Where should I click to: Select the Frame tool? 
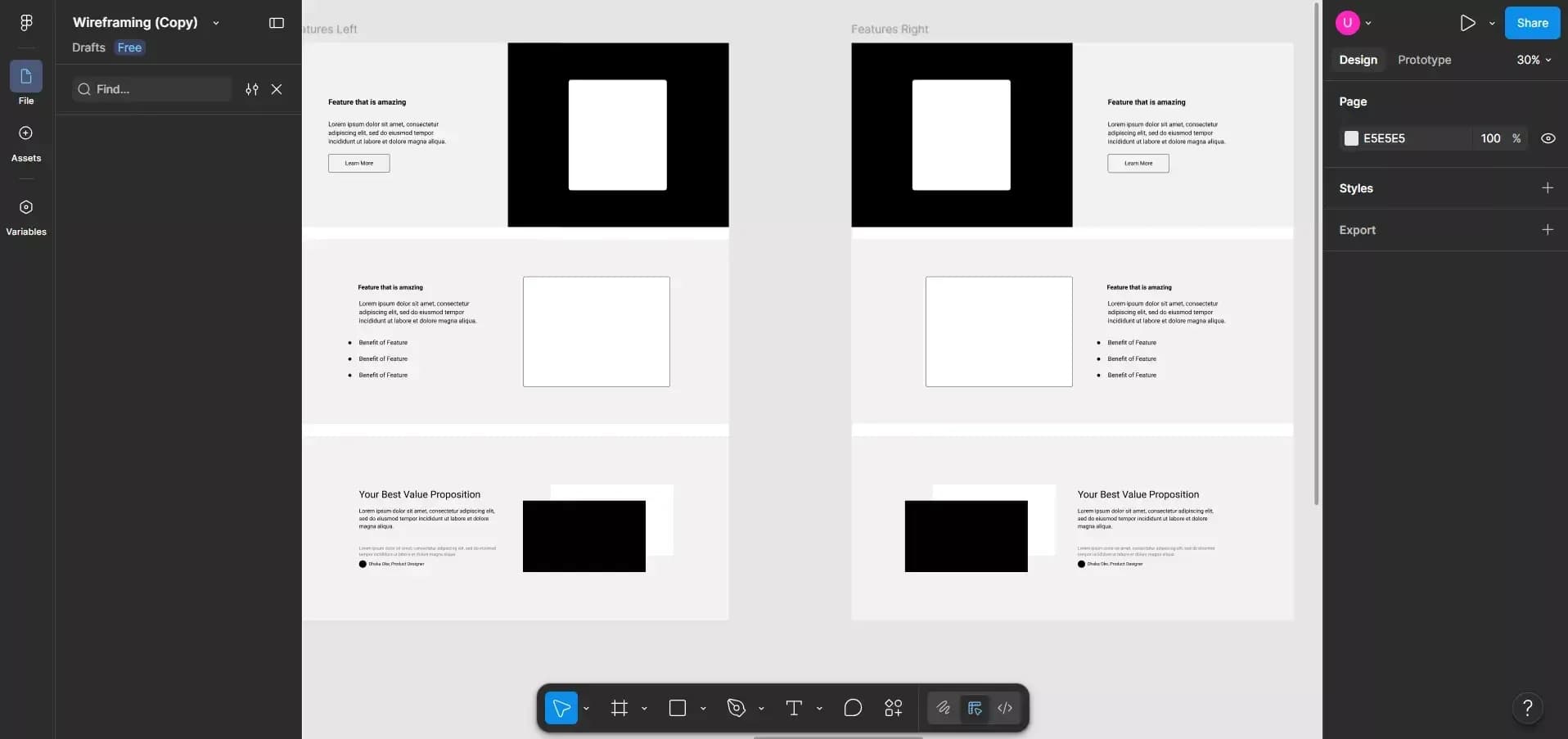620,708
